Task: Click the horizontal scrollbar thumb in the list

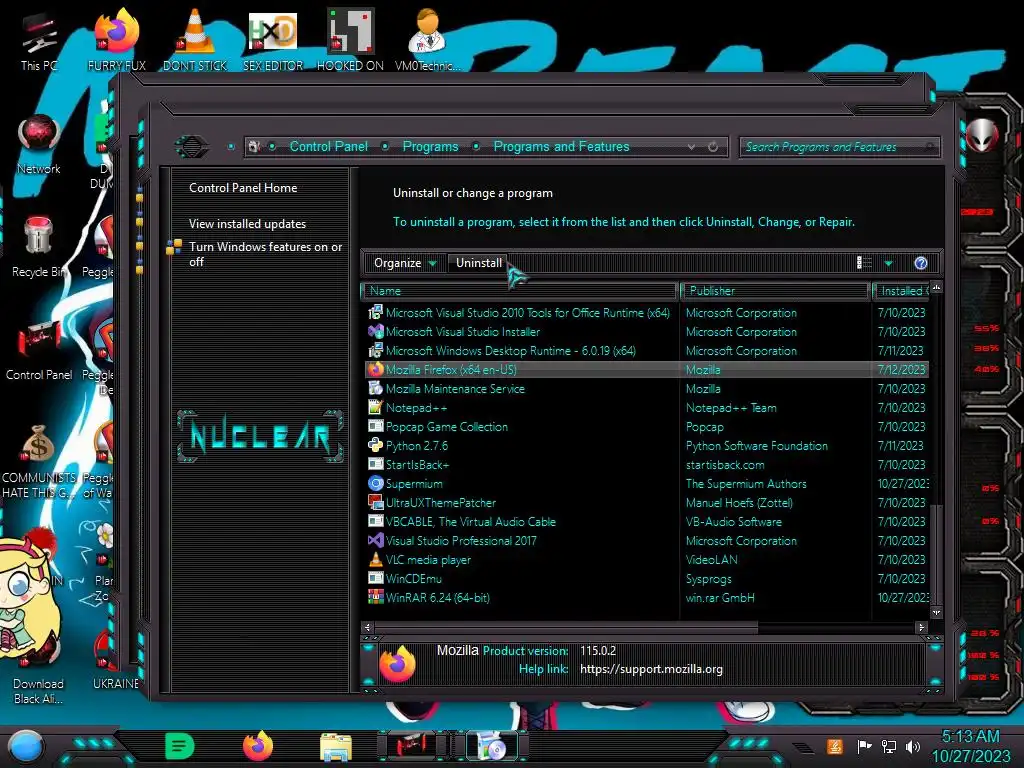Action: click(x=566, y=627)
